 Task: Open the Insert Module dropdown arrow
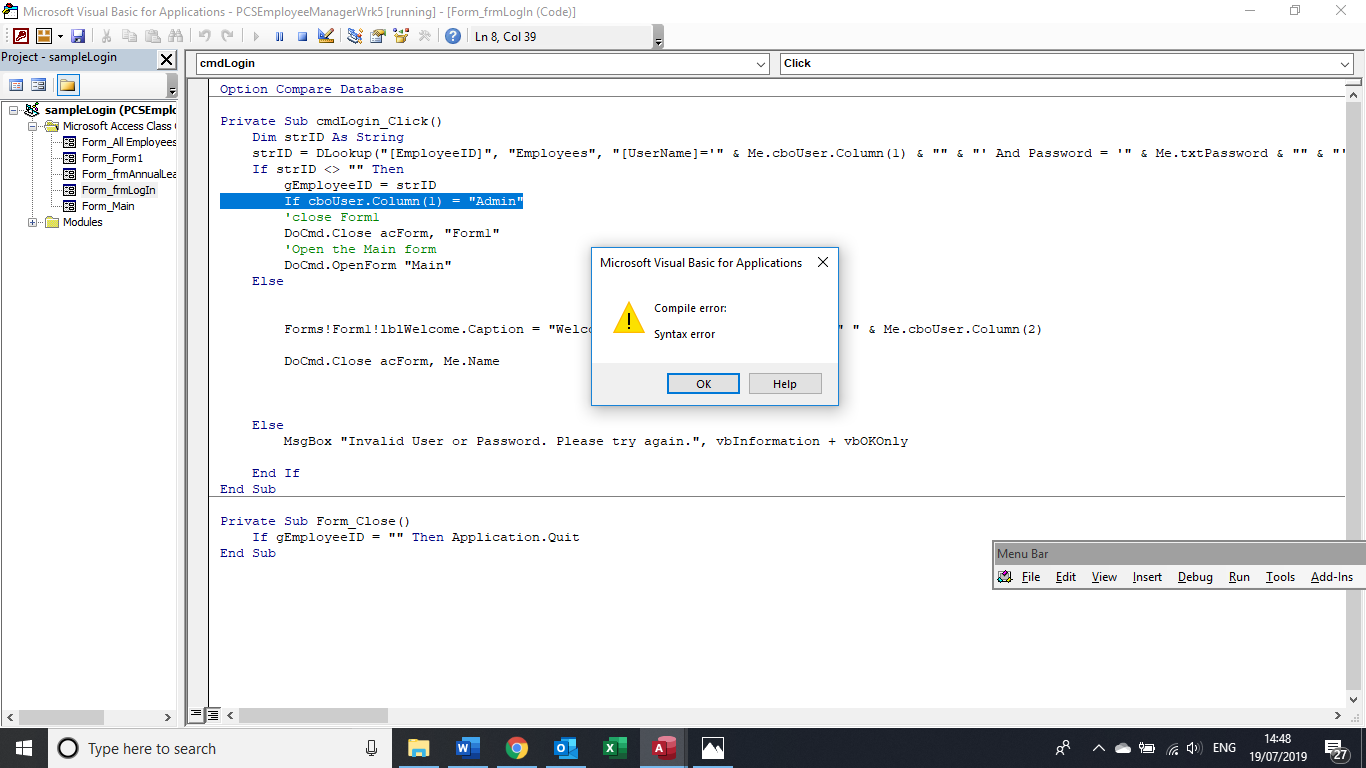point(60,36)
